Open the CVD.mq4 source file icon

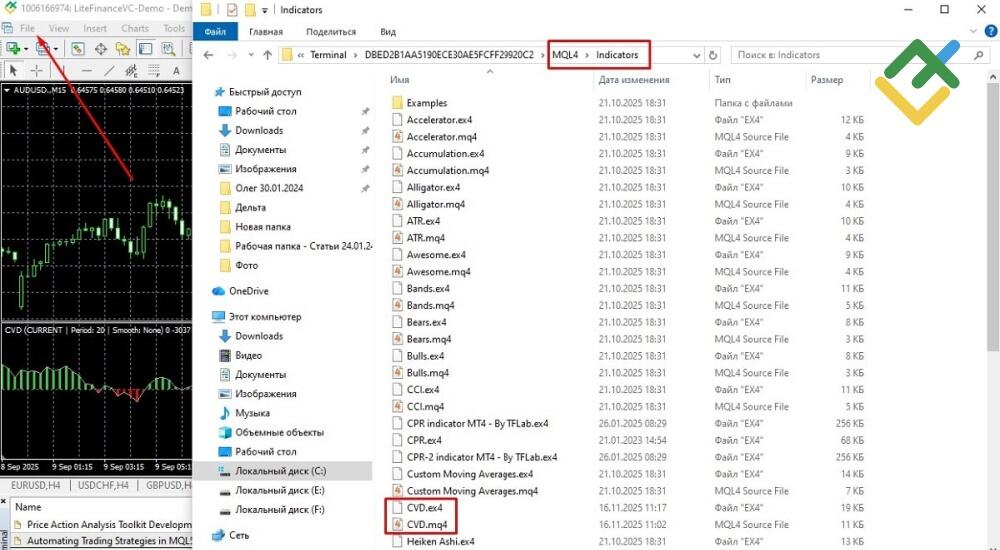pos(397,524)
